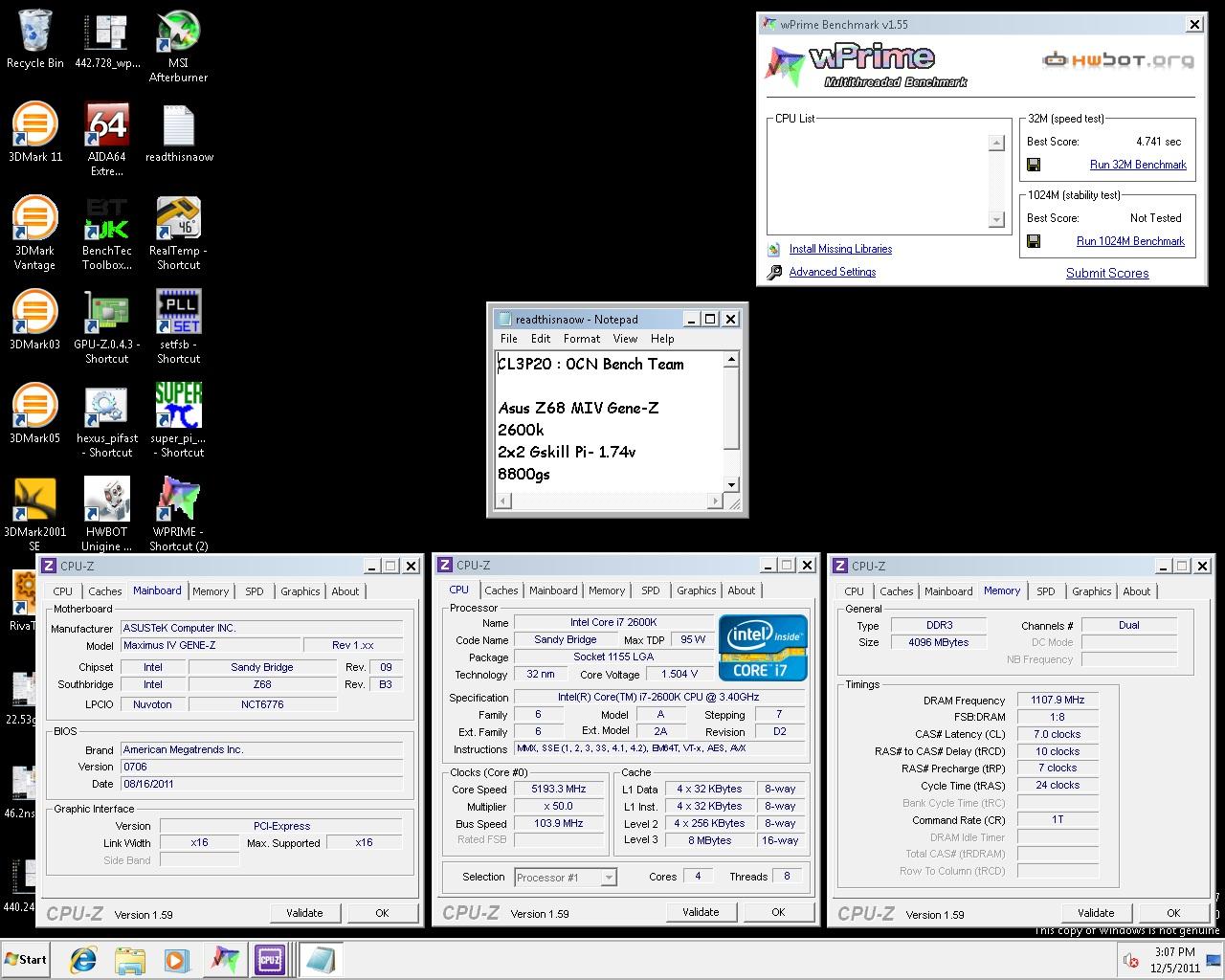
Task: Click Validate in the Mainboard CPU-Z window
Action: click(304, 913)
